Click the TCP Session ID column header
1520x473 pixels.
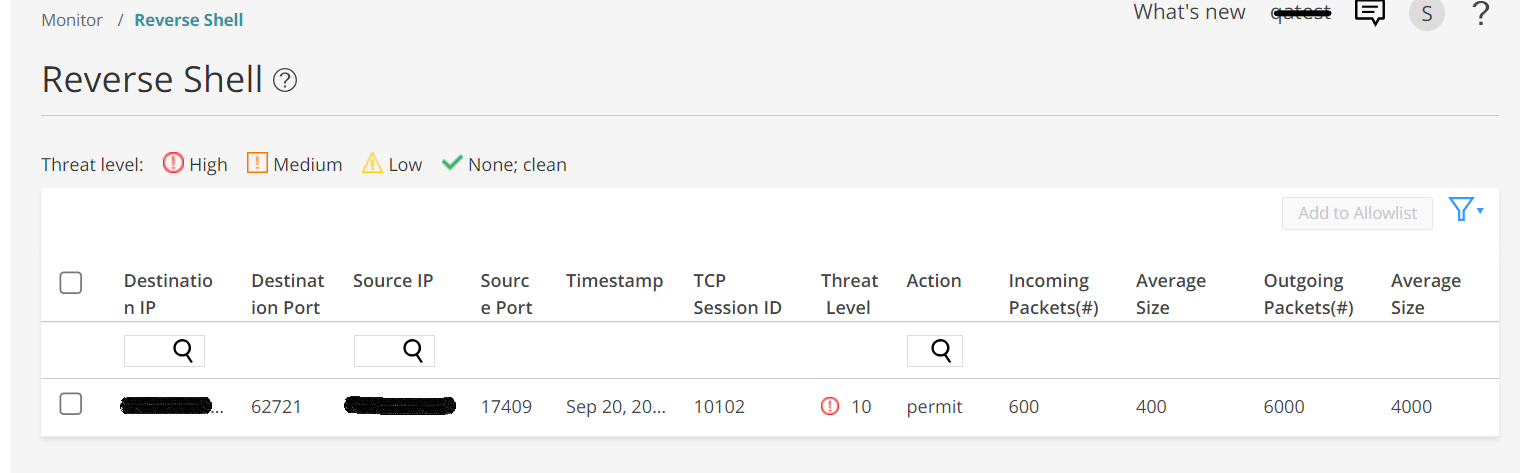click(x=737, y=294)
